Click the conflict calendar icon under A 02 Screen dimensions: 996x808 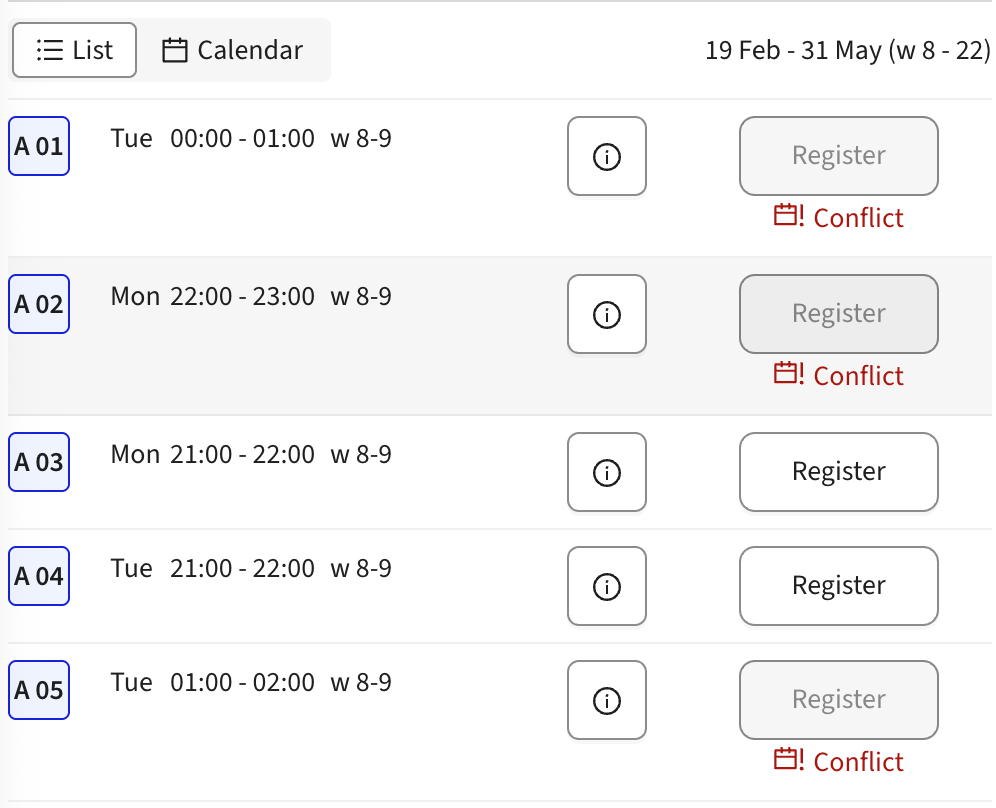point(789,374)
